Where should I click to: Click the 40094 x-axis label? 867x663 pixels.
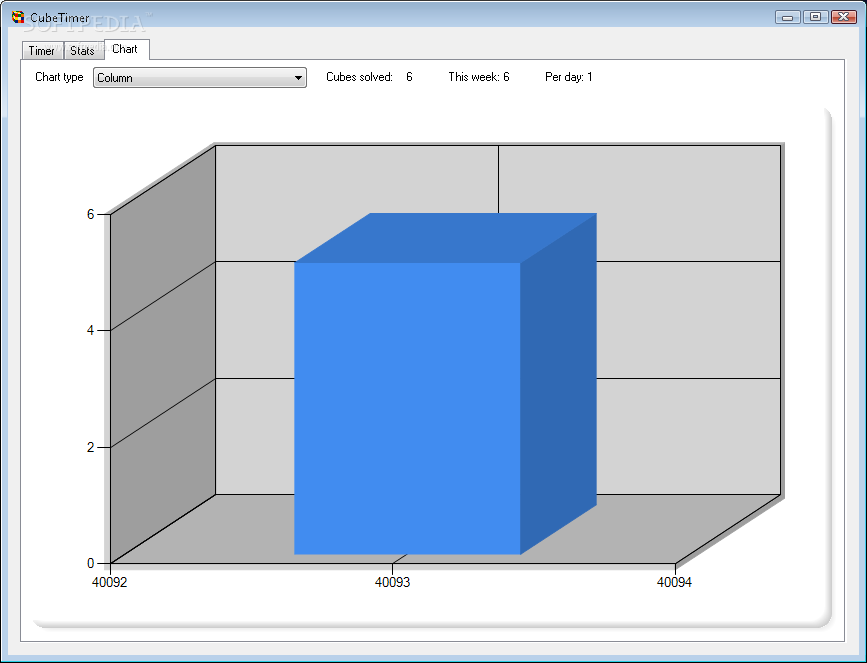pyautogui.click(x=674, y=582)
